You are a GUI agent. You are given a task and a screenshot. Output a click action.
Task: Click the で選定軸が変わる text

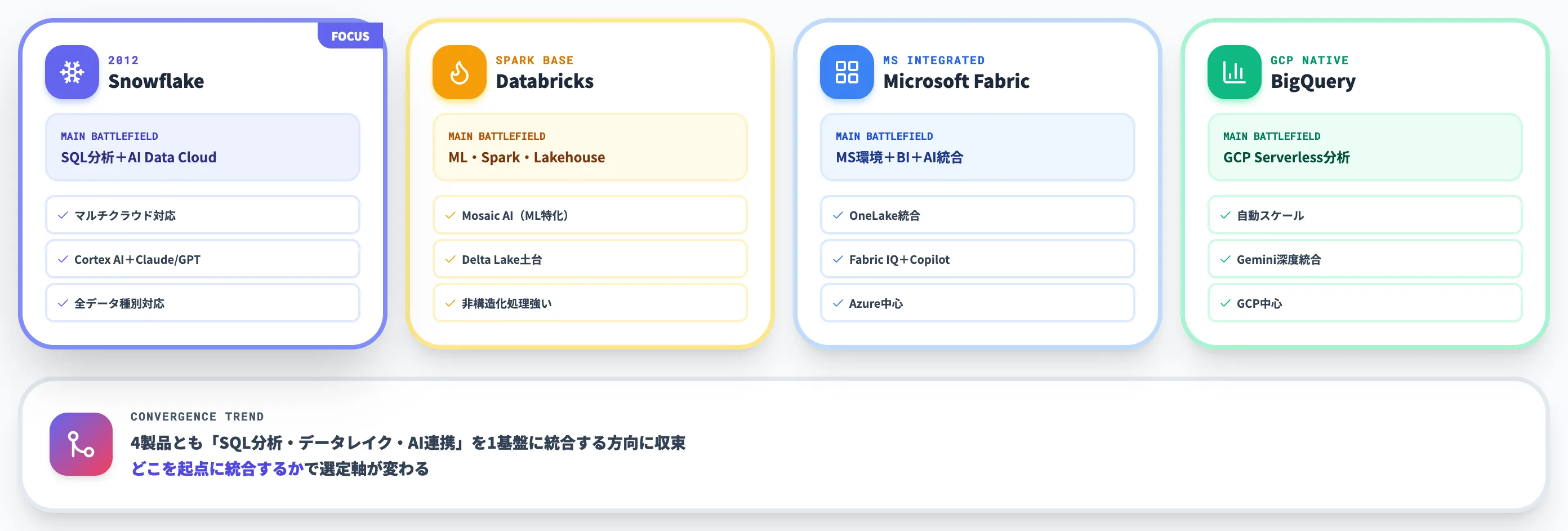[x=367, y=469]
